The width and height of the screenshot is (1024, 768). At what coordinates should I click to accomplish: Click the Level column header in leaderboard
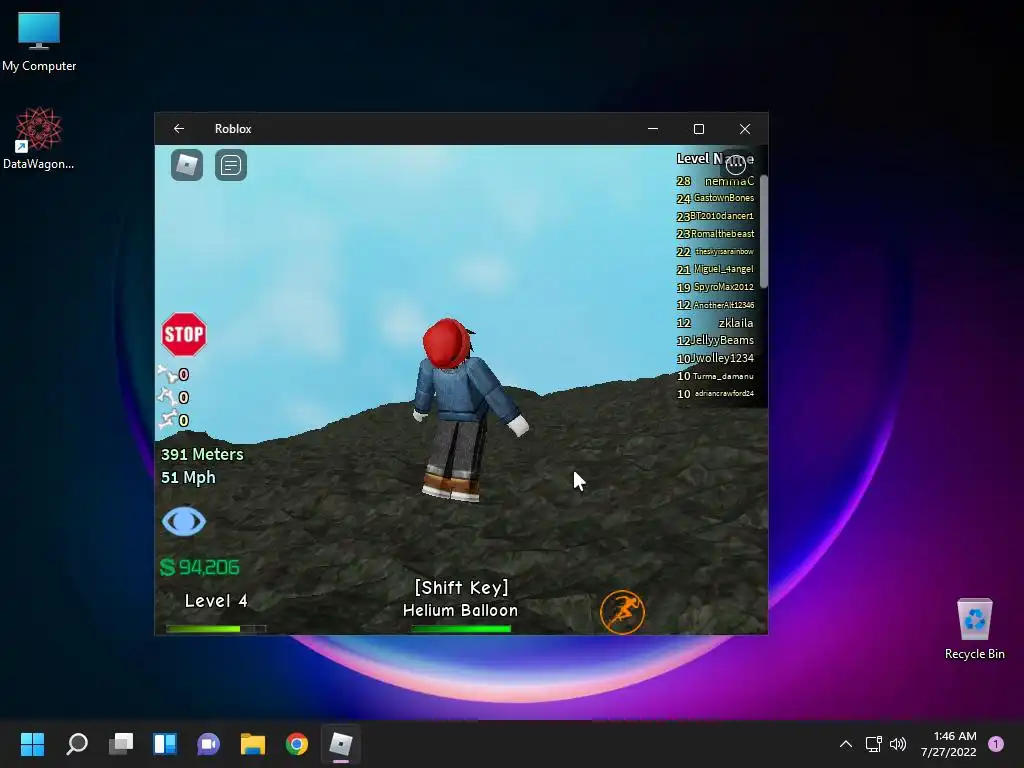coord(692,158)
